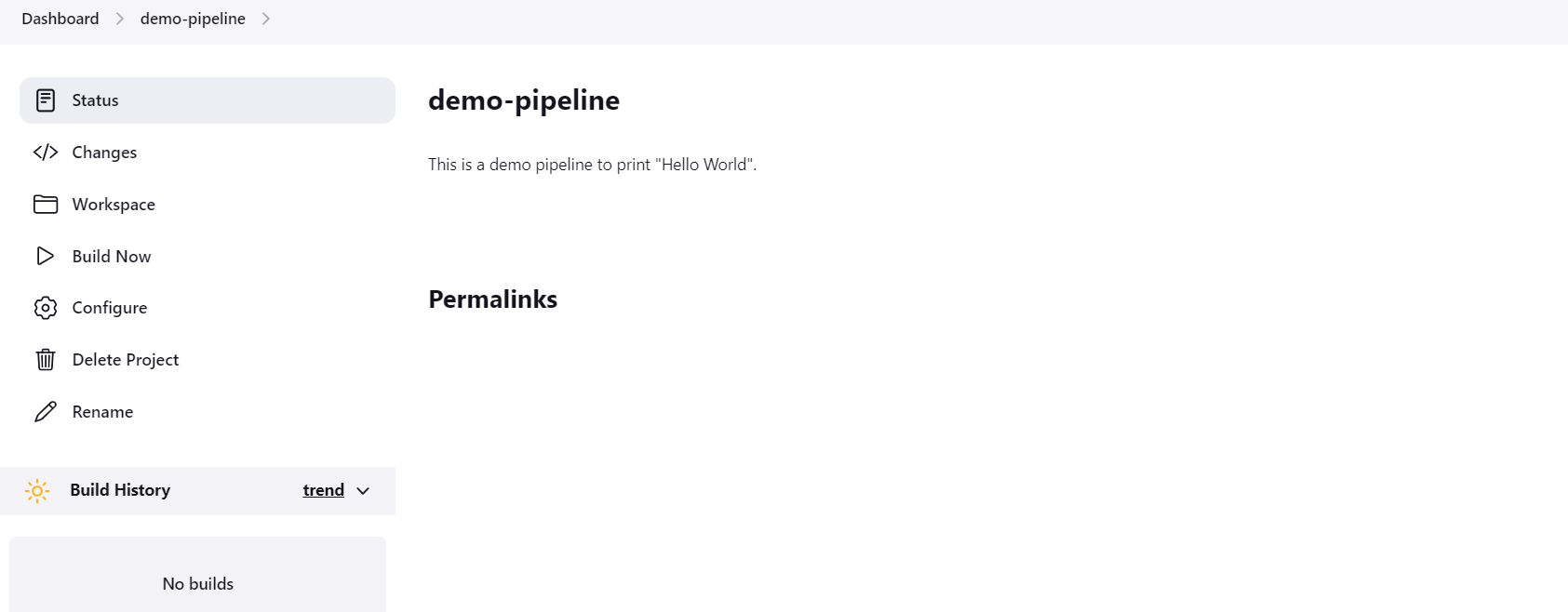Click the Status document icon
Image resolution: width=1568 pixels, height=612 pixels.
[46, 100]
